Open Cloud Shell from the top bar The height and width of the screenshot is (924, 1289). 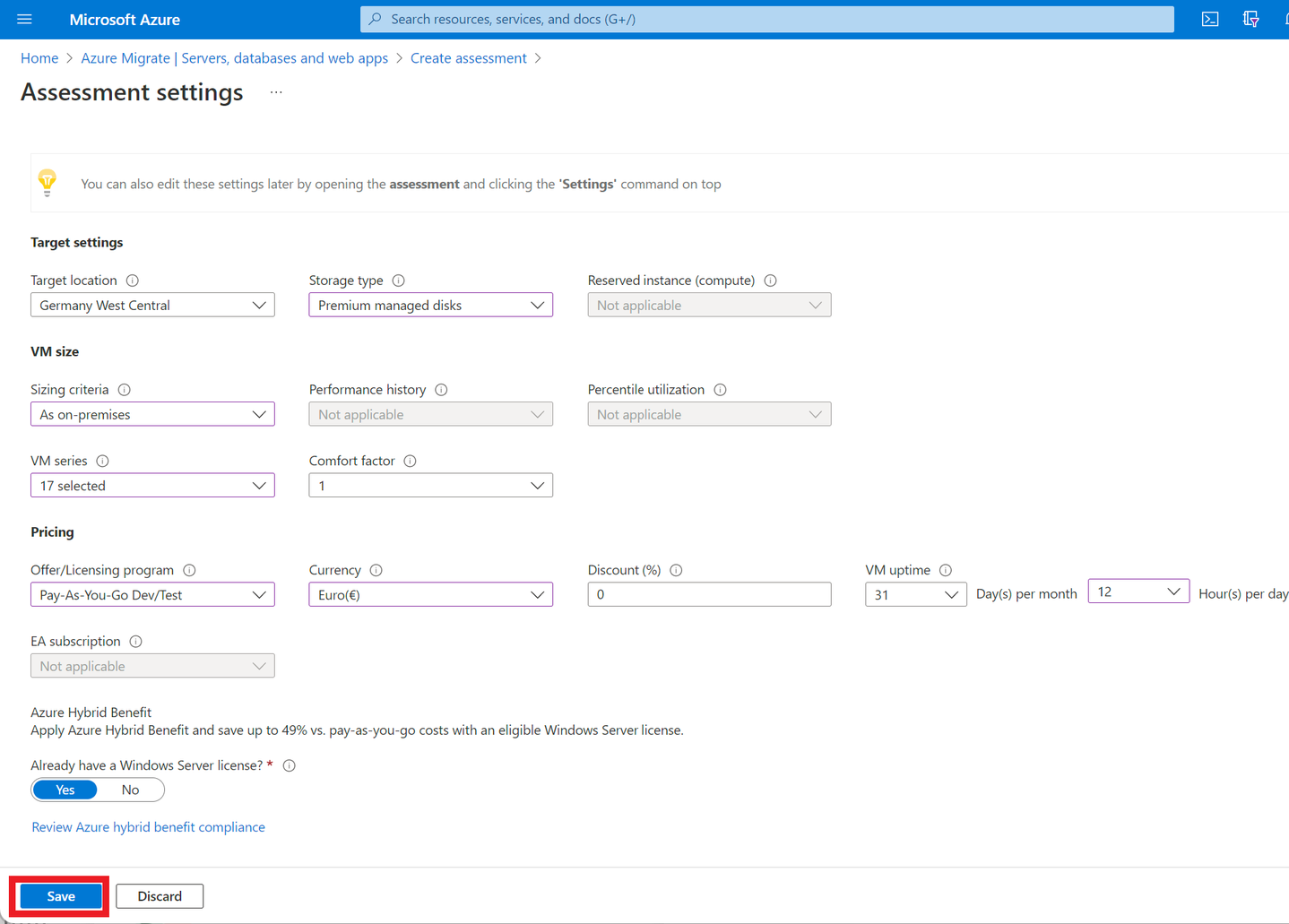1210,19
